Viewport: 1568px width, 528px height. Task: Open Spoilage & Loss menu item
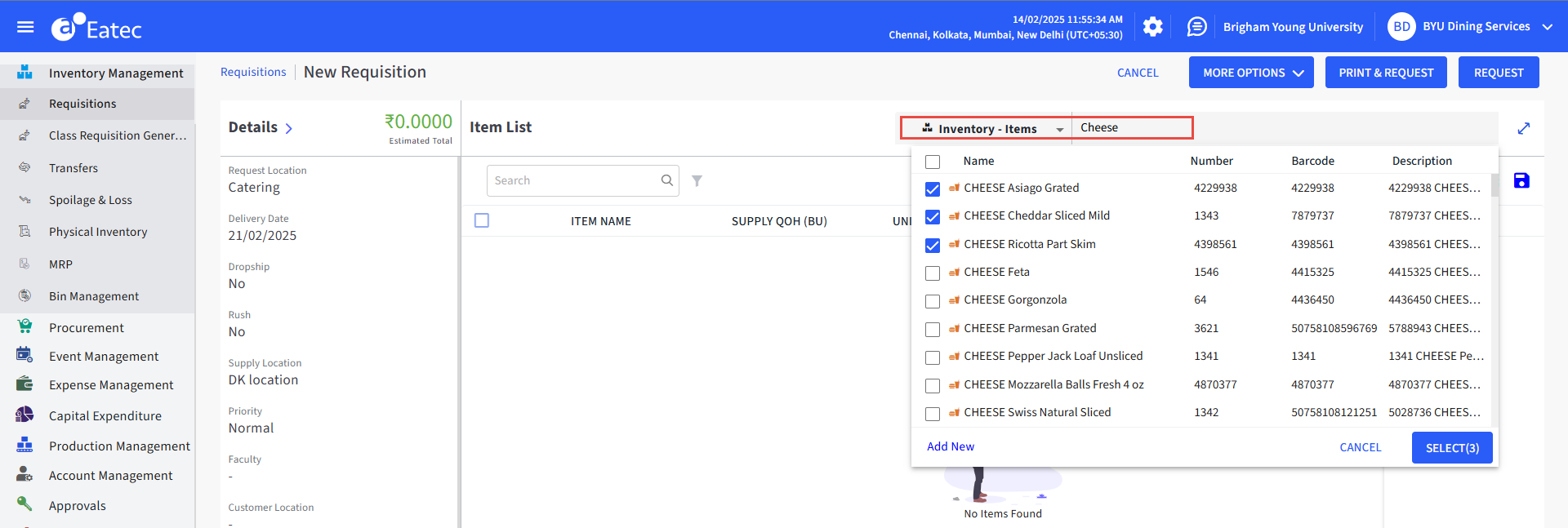(x=91, y=199)
